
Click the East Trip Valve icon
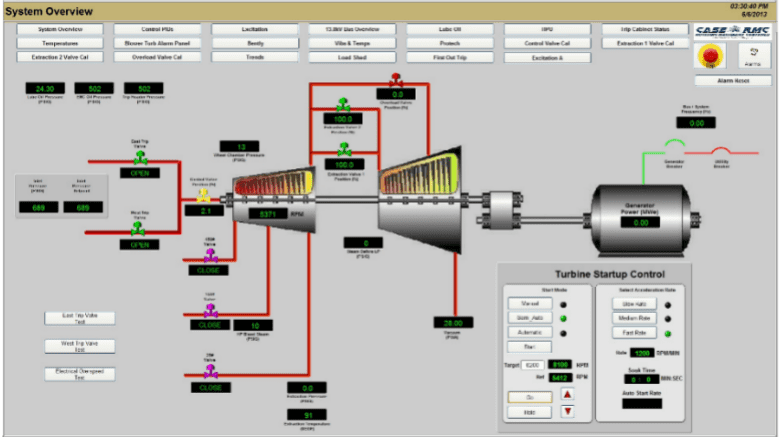click(x=139, y=159)
